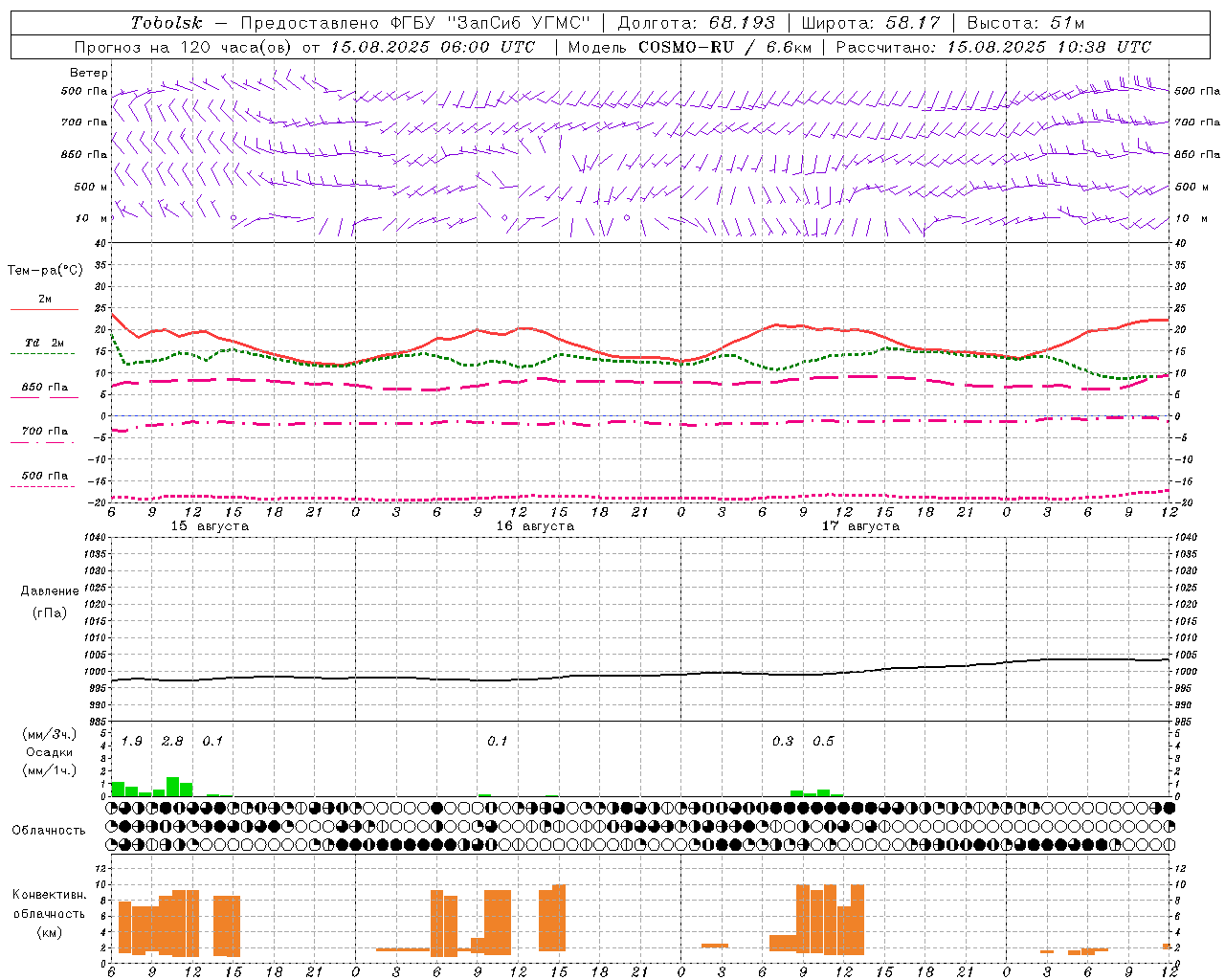Click the date label 15 августа

tap(210, 526)
